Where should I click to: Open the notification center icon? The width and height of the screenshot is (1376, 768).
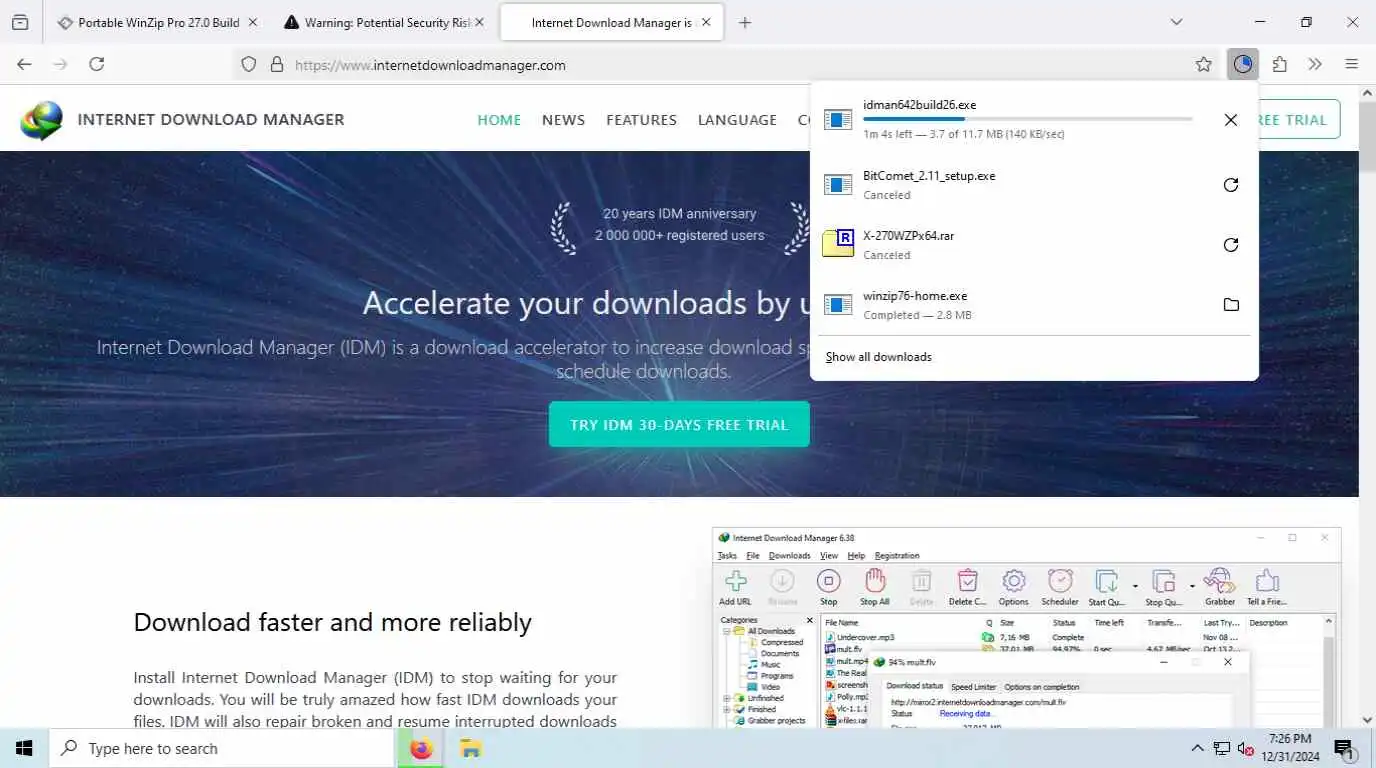click(1345, 748)
